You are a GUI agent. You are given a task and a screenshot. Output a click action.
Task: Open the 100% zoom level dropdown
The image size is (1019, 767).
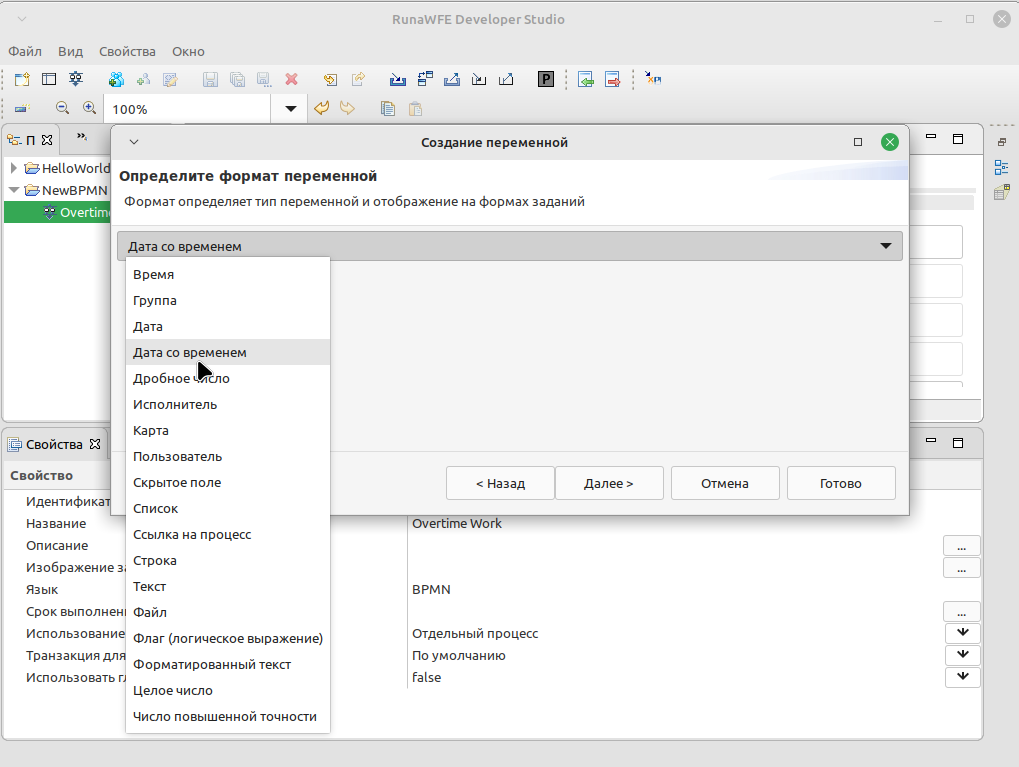click(x=291, y=109)
